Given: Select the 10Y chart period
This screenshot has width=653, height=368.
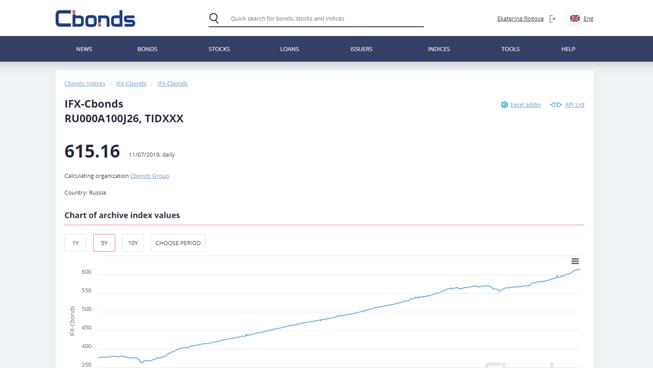Looking at the screenshot, I should [133, 243].
